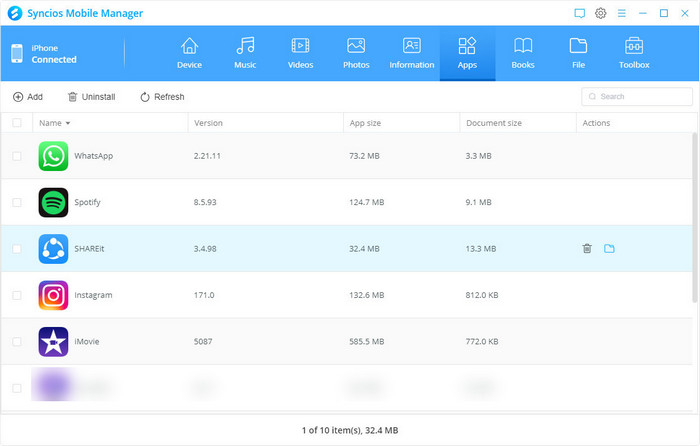This screenshot has width=700, height=446.
Task: Open the Device section icon
Action: click(189, 46)
